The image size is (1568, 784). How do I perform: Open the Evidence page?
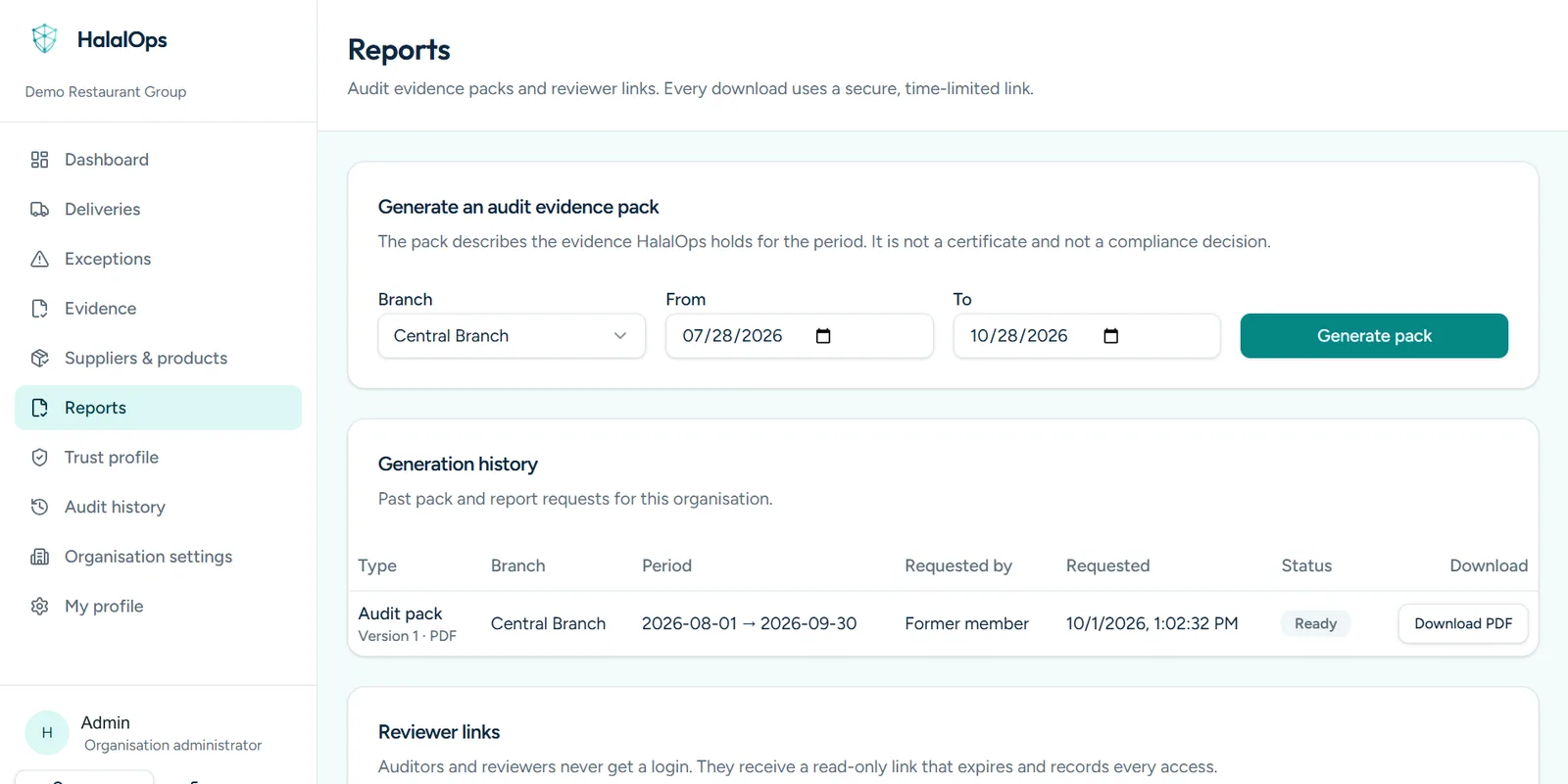click(x=158, y=309)
